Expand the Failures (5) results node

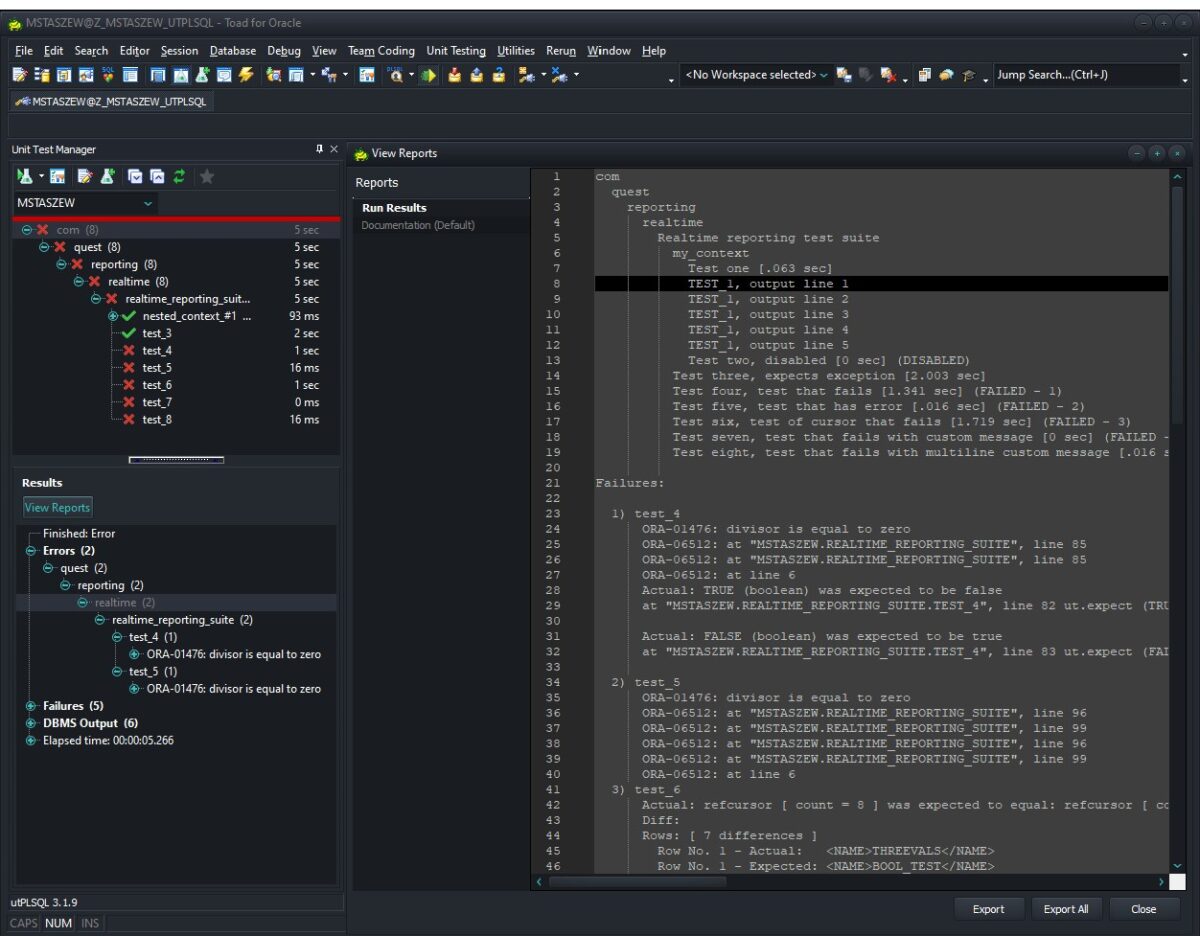[31, 706]
